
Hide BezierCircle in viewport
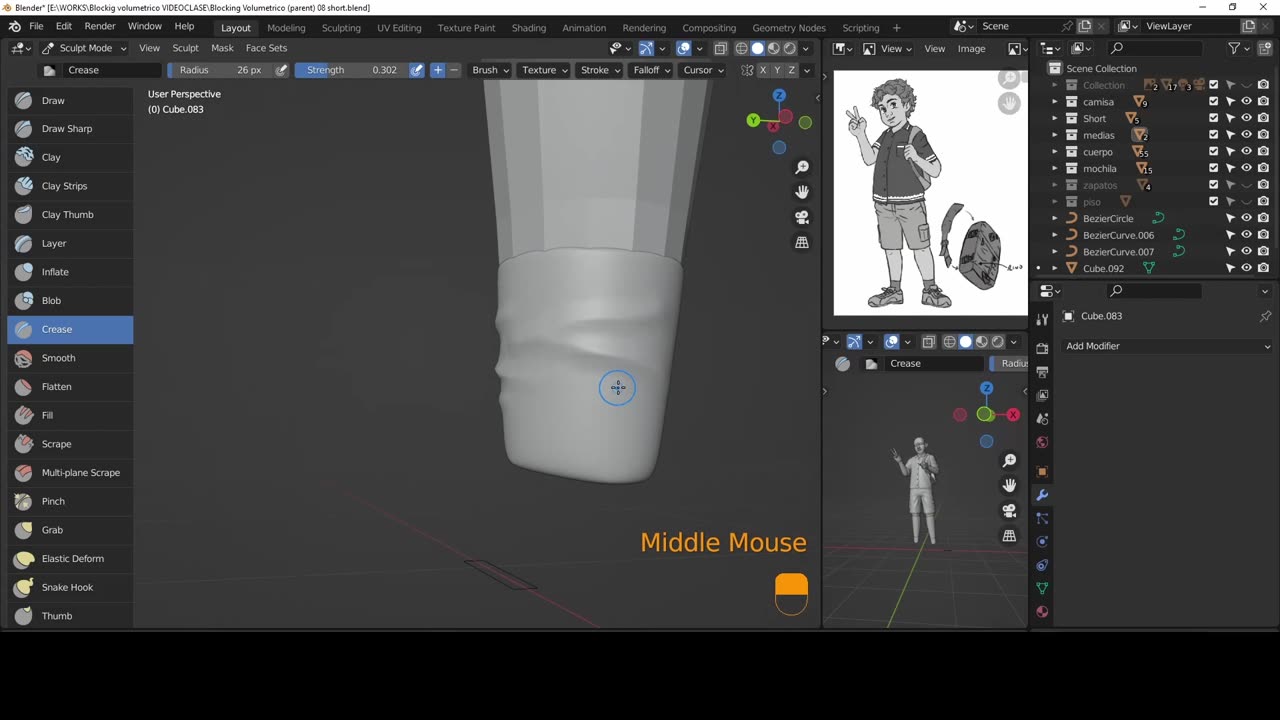(x=1247, y=218)
